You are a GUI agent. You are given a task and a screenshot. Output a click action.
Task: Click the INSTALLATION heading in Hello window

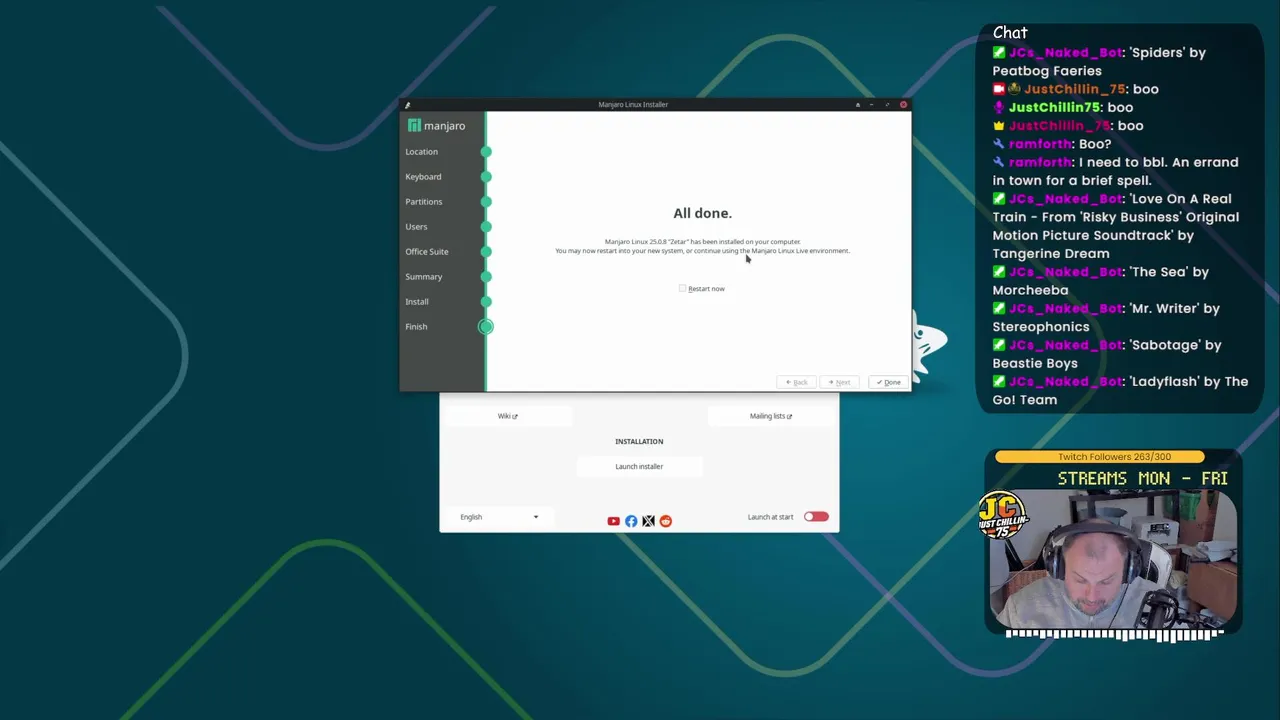[639, 441]
